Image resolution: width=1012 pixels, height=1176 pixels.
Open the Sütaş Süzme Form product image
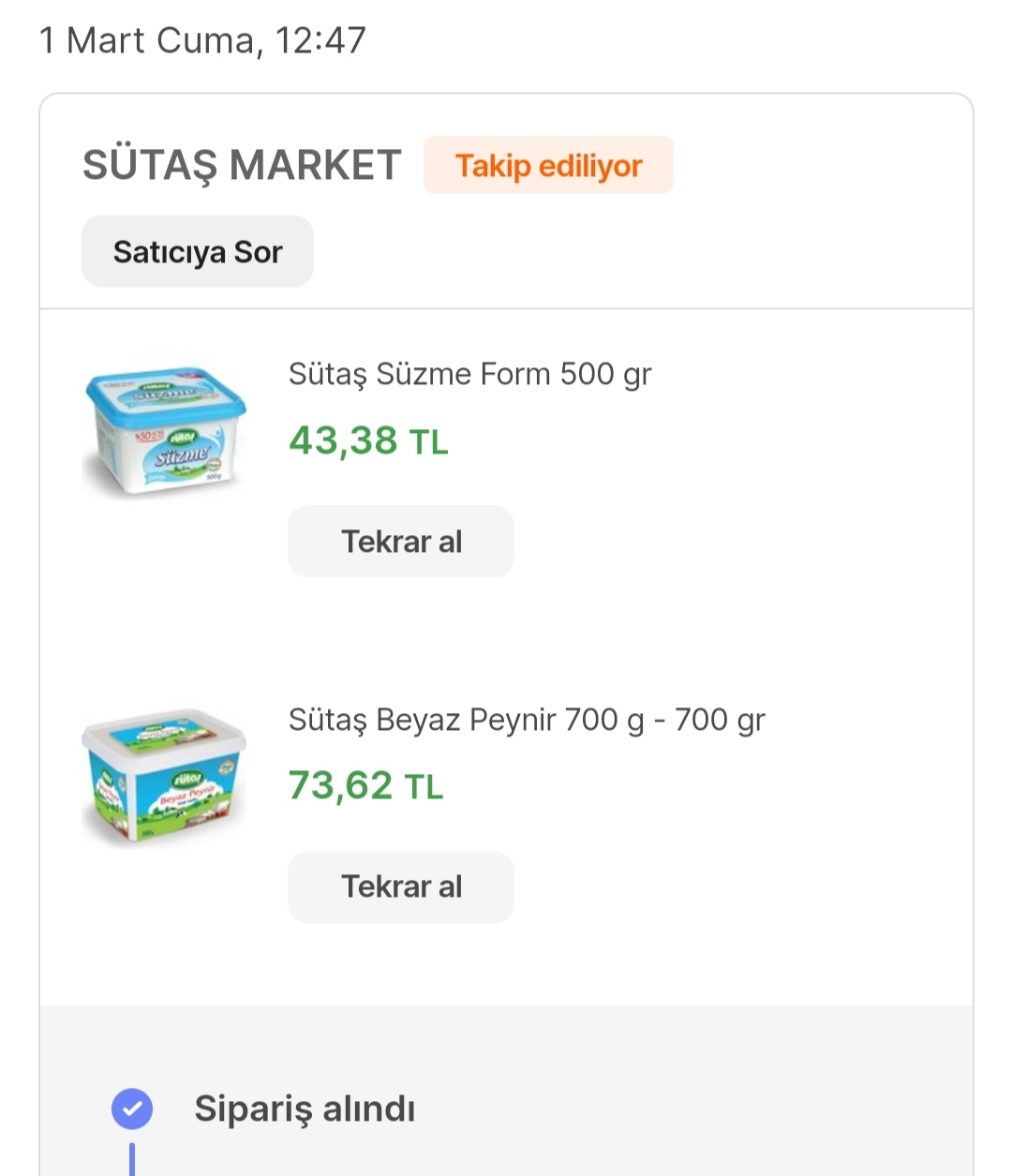click(x=164, y=427)
